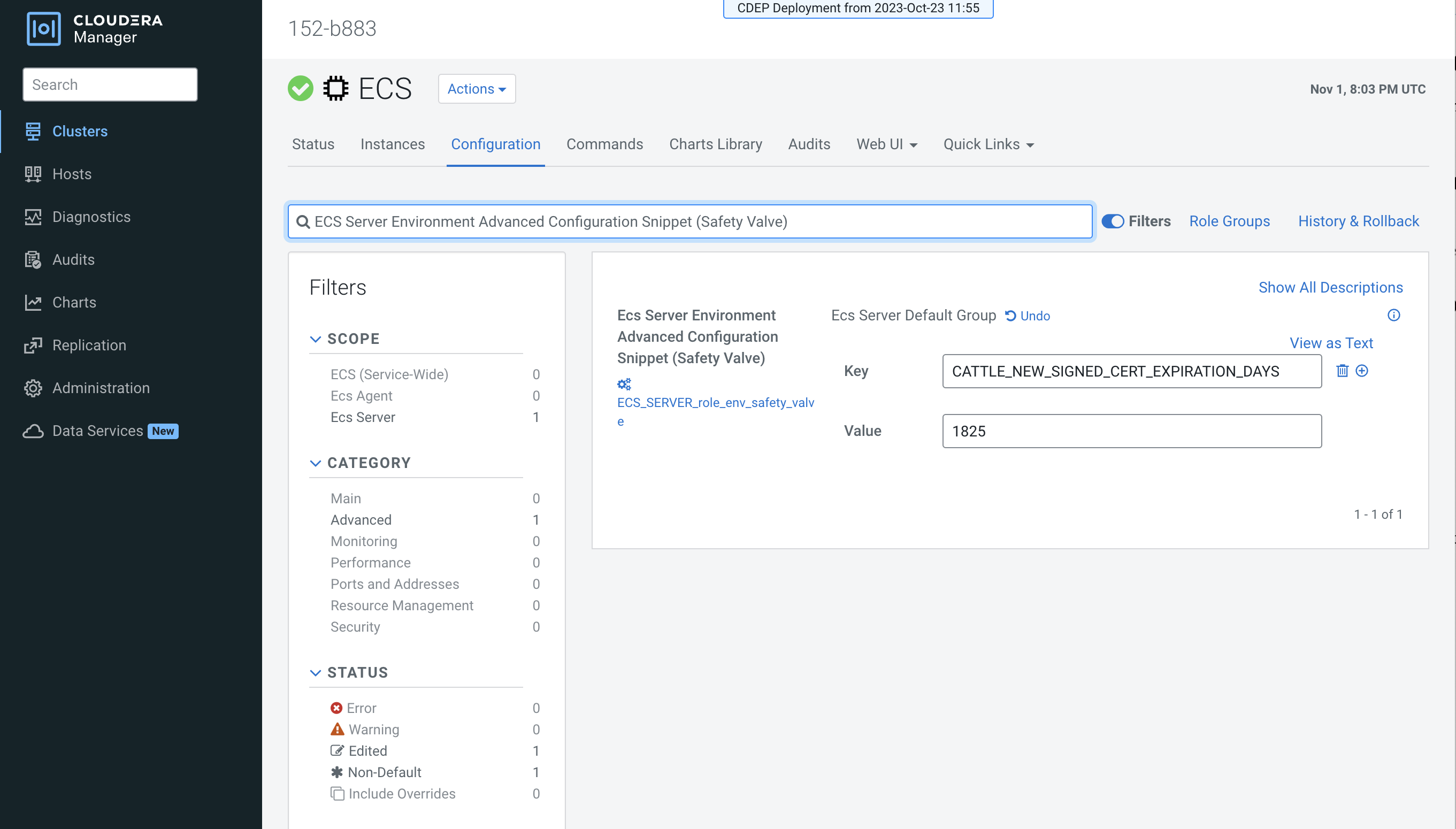This screenshot has width=1456, height=829.
Task: Open the Actions dropdown
Action: (477, 89)
